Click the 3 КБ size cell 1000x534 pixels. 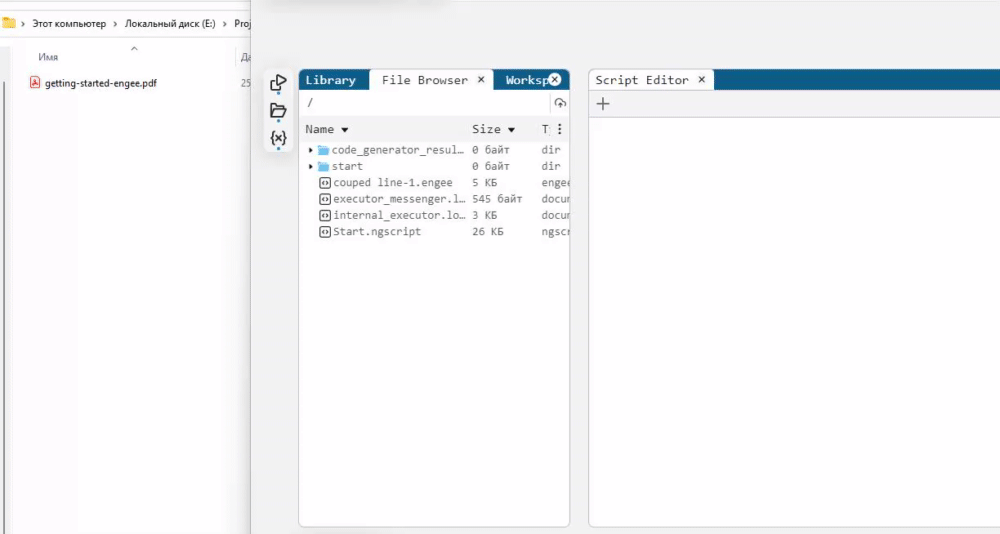pos(485,216)
